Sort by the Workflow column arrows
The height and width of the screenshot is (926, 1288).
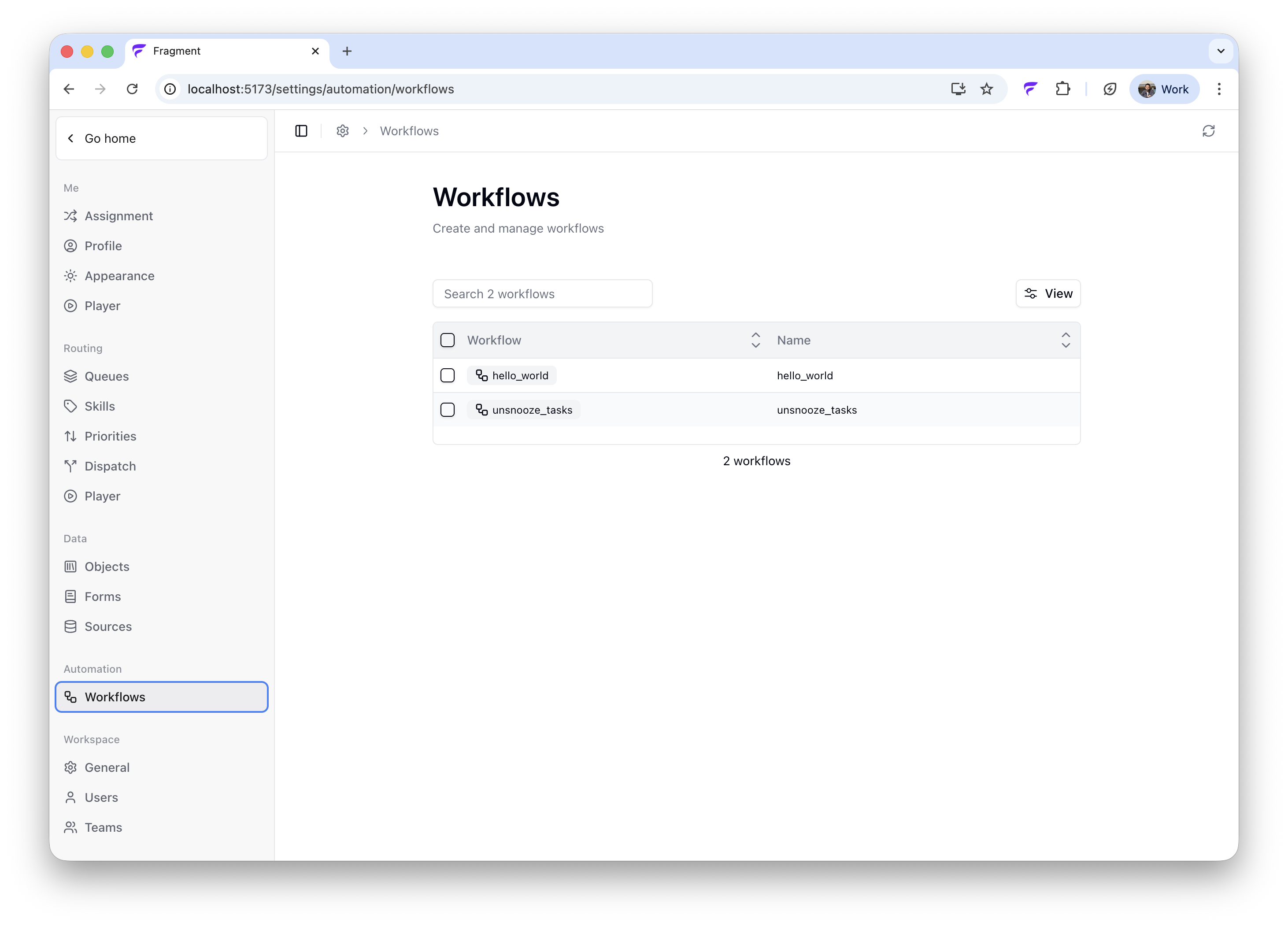[x=755, y=340]
